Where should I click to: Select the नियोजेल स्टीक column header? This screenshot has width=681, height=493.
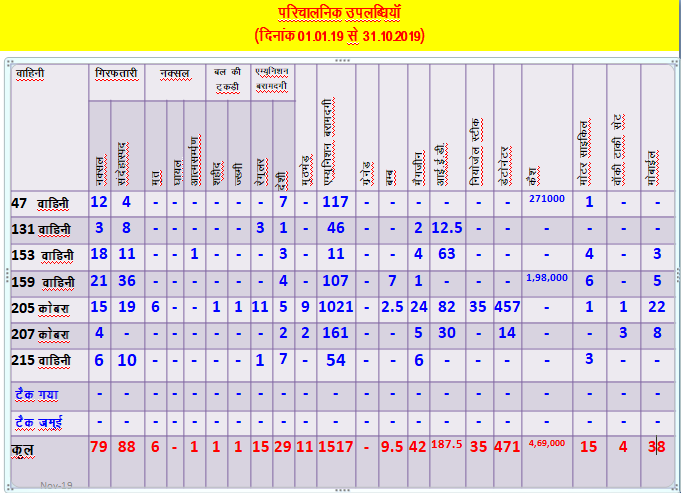point(475,152)
